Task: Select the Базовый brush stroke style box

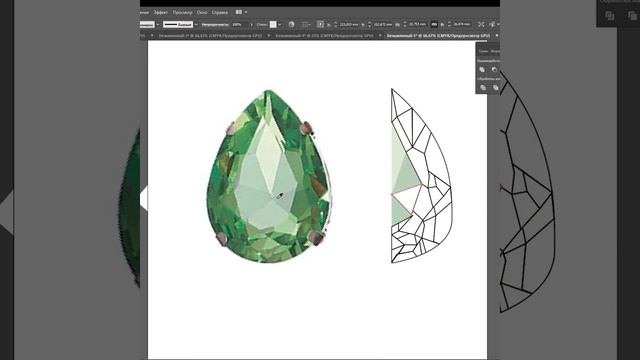Action: pos(178,24)
